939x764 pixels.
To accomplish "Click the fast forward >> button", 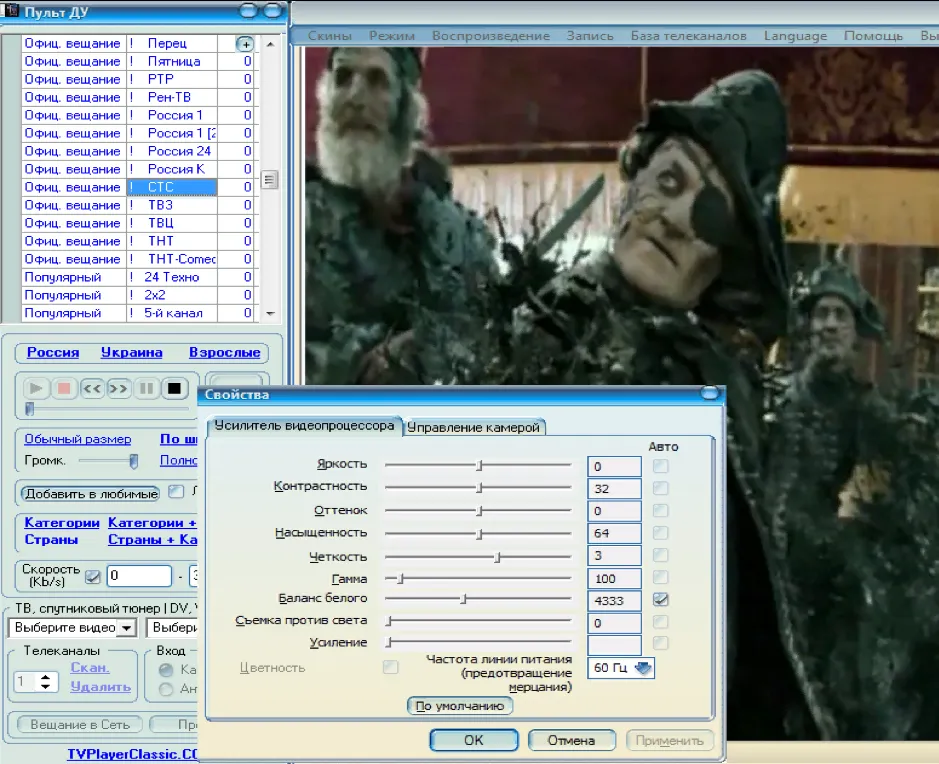I will tap(118, 389).
